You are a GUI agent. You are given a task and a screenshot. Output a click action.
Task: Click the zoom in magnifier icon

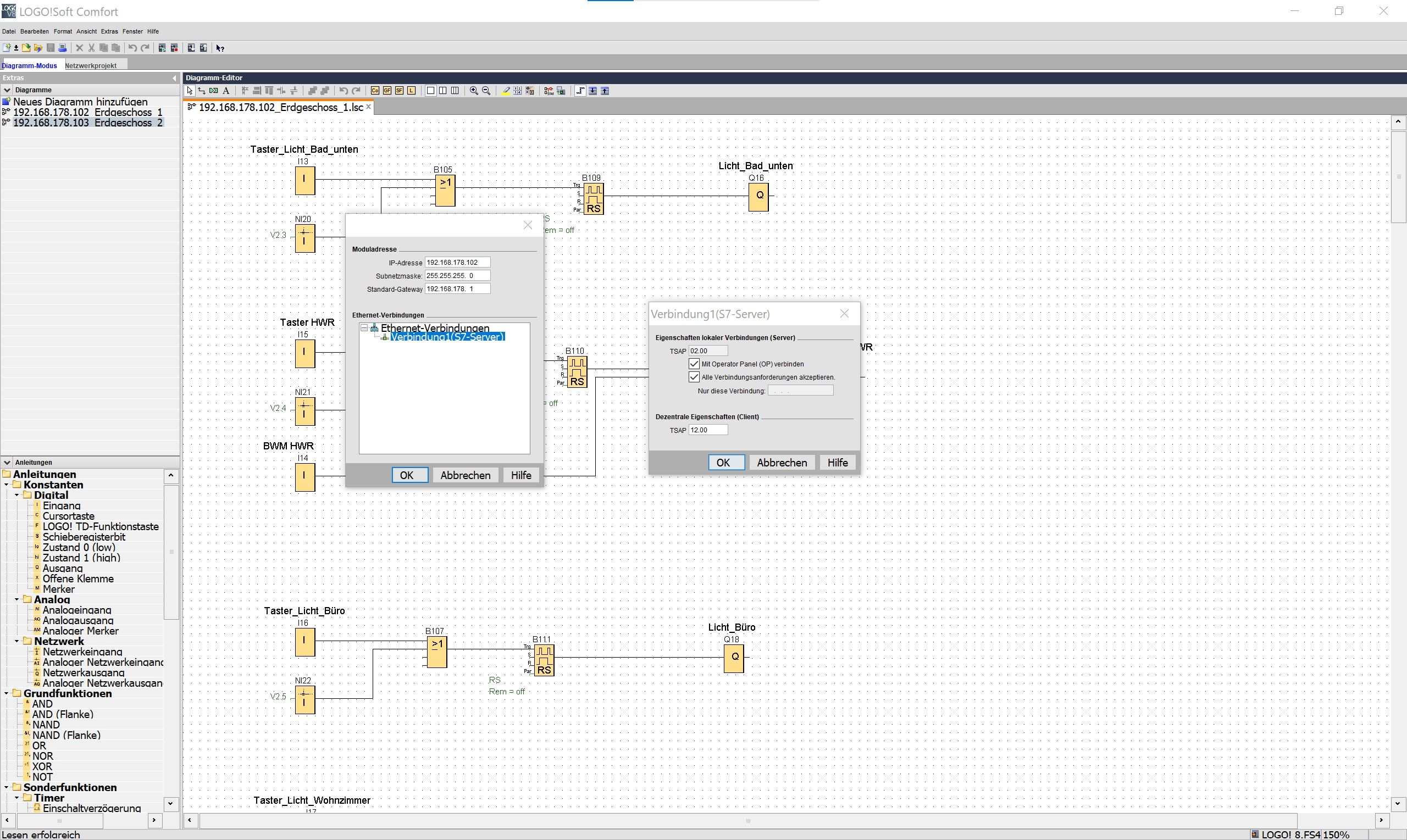[474, 91]
